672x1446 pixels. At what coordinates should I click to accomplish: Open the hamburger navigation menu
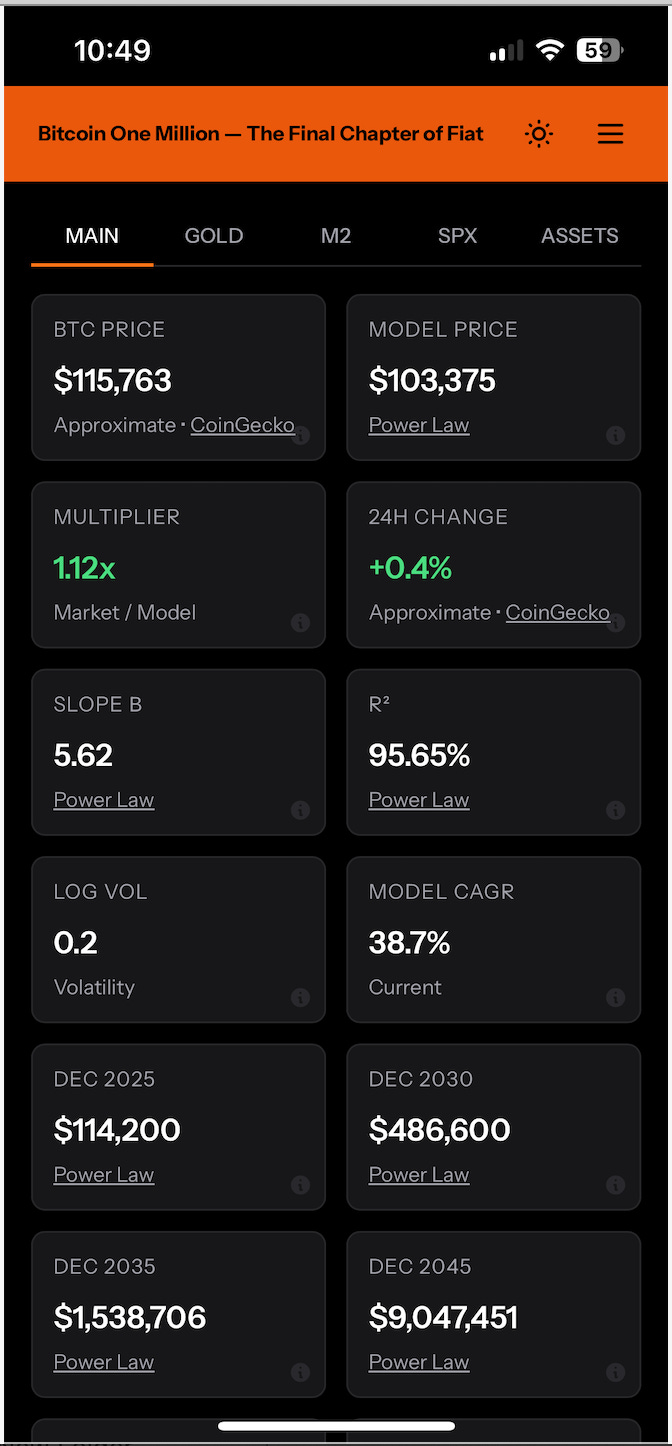610,133
